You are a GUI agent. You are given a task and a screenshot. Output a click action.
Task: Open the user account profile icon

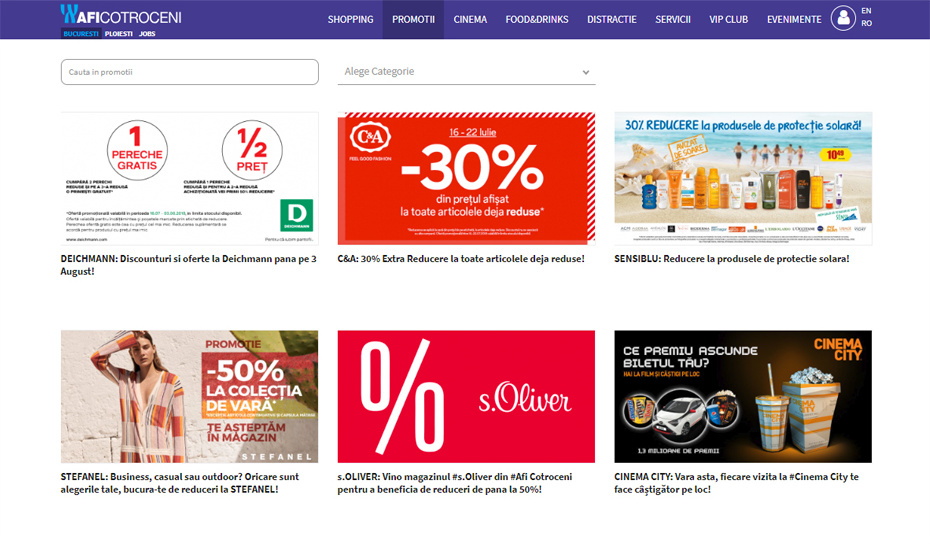click(x=843, y=19)
